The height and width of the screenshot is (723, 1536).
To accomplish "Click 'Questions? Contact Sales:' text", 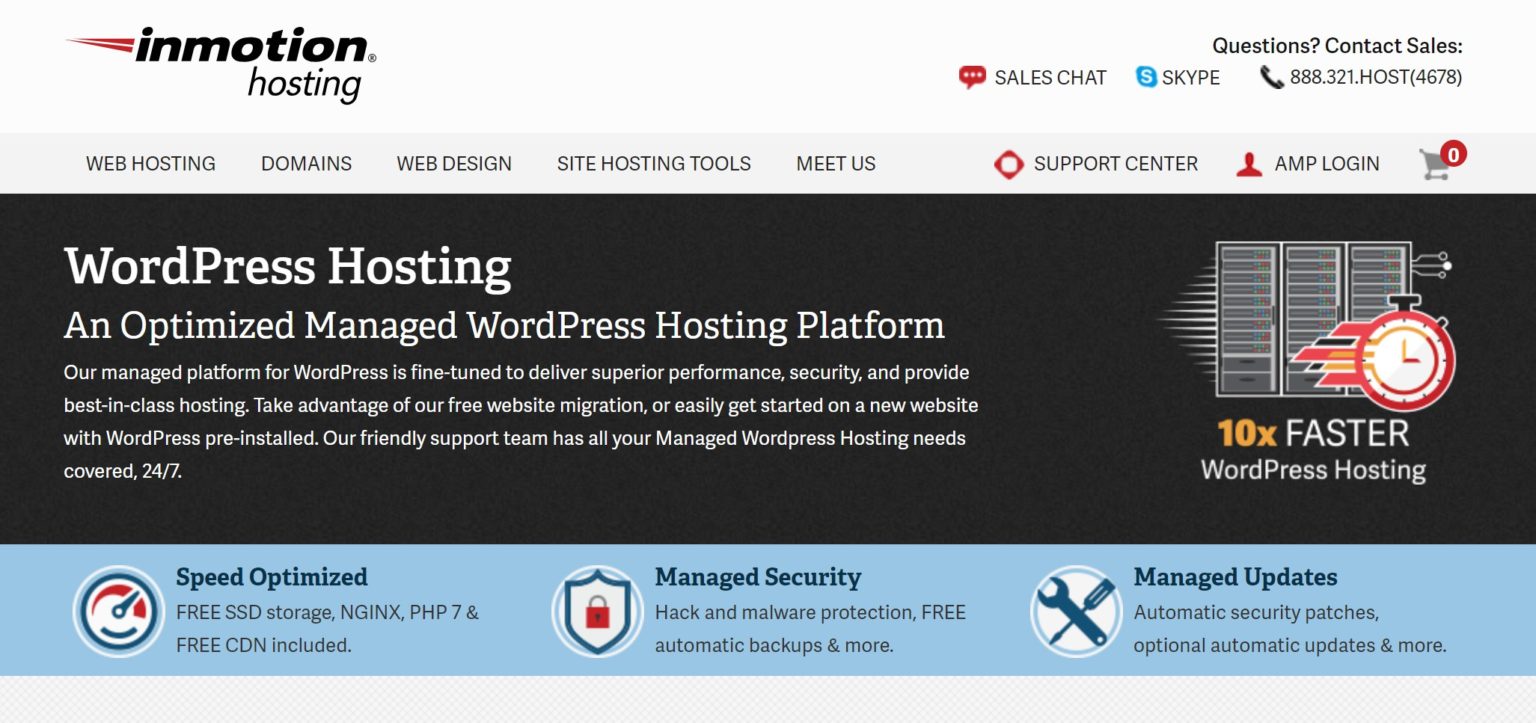I will pyautogui.click(x=1337, y=46).
